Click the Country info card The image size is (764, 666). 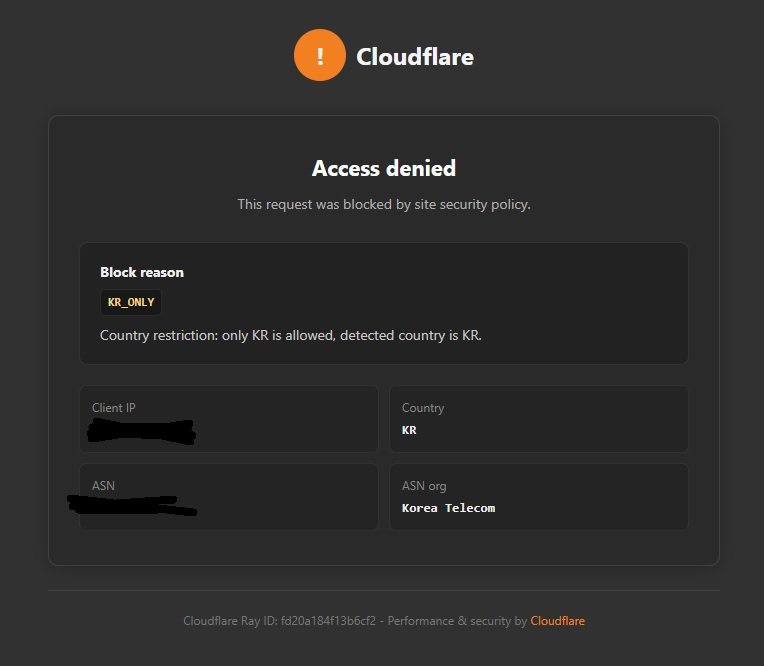(x=539, y=419)
